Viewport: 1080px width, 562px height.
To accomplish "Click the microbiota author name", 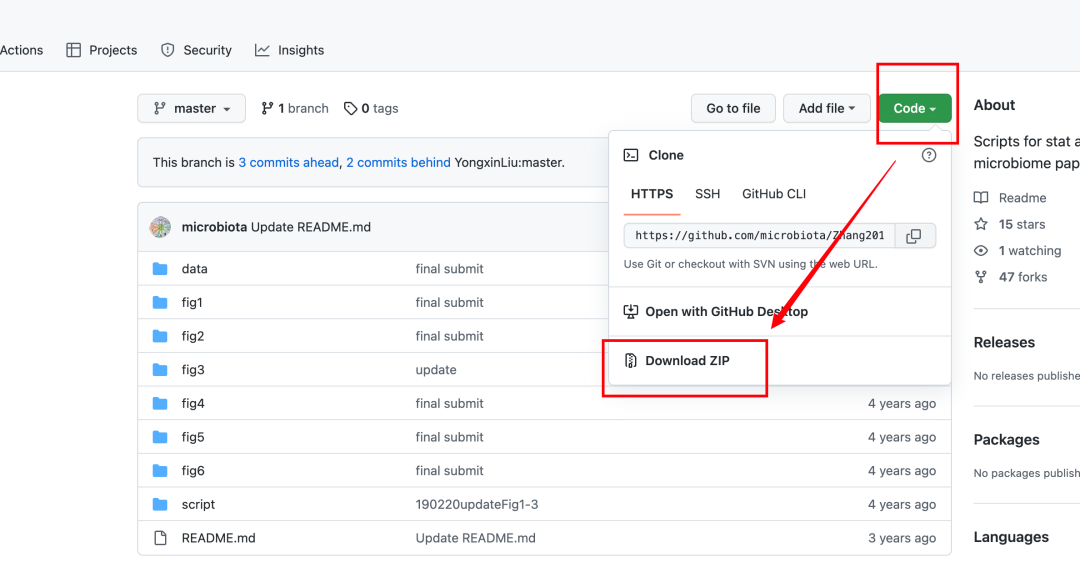I will click(214, 227).
